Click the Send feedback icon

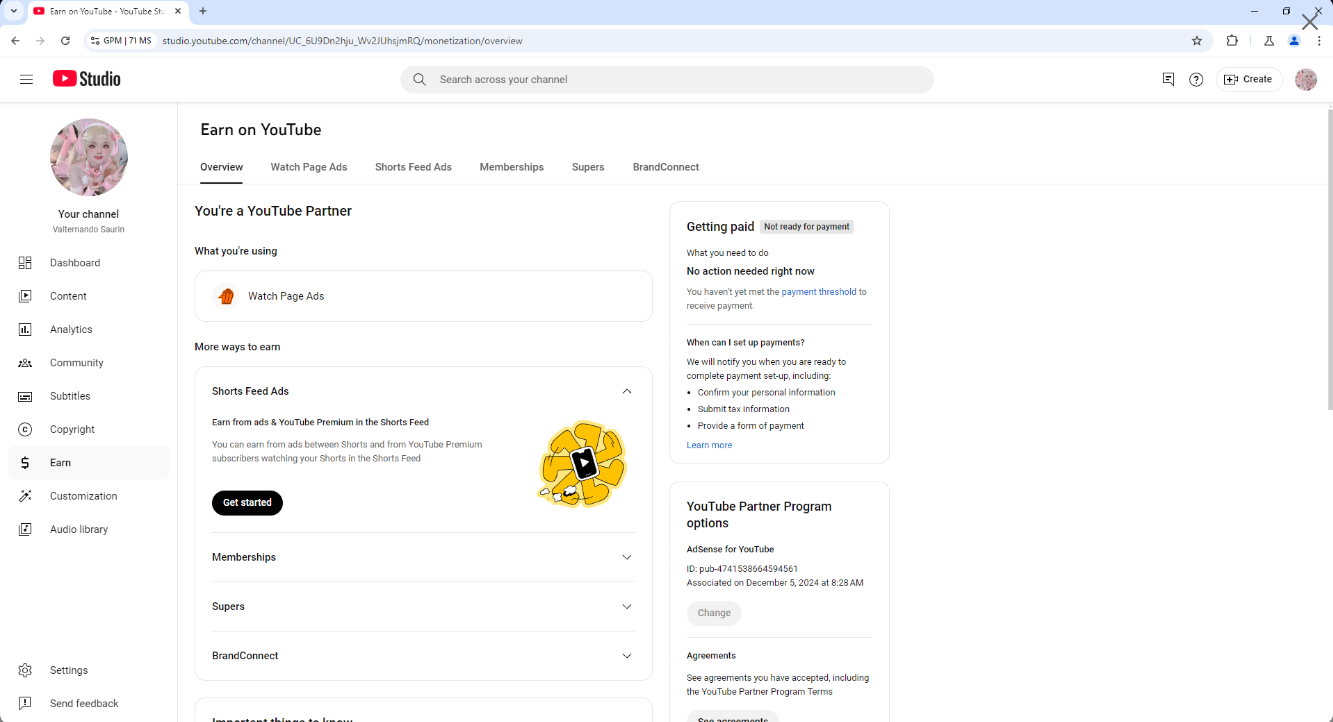(25, 703)
